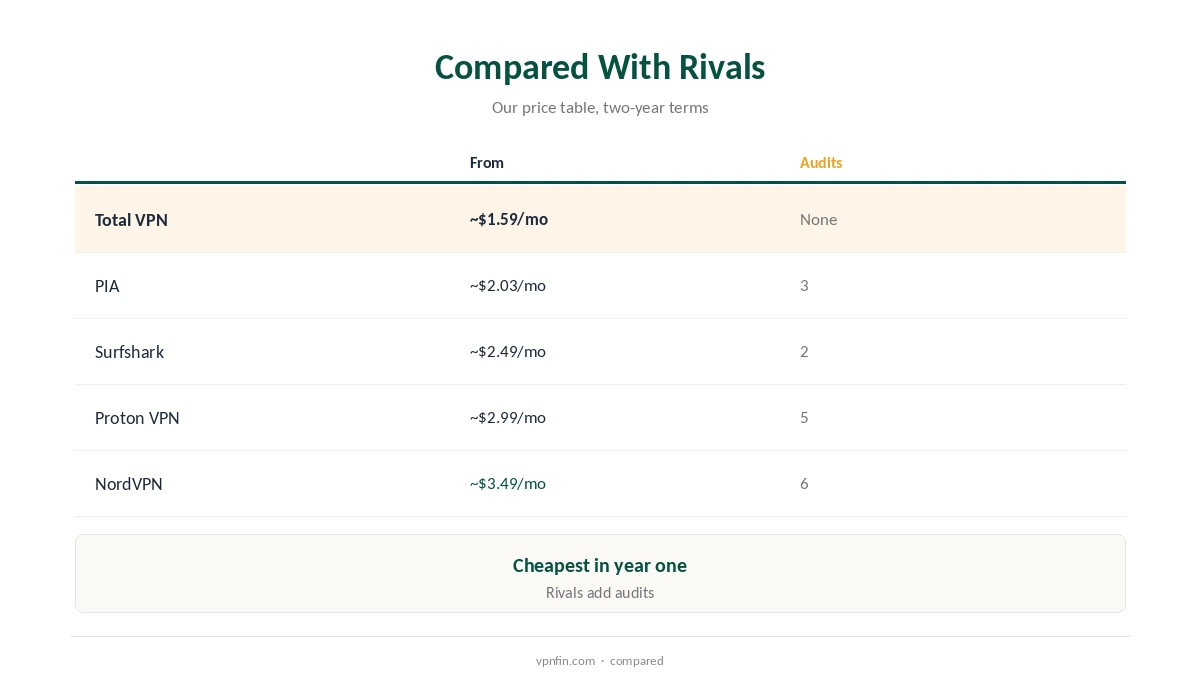
Task: Click the 'Compared With Rivals' heading
Action: click(x=600, y=67)
